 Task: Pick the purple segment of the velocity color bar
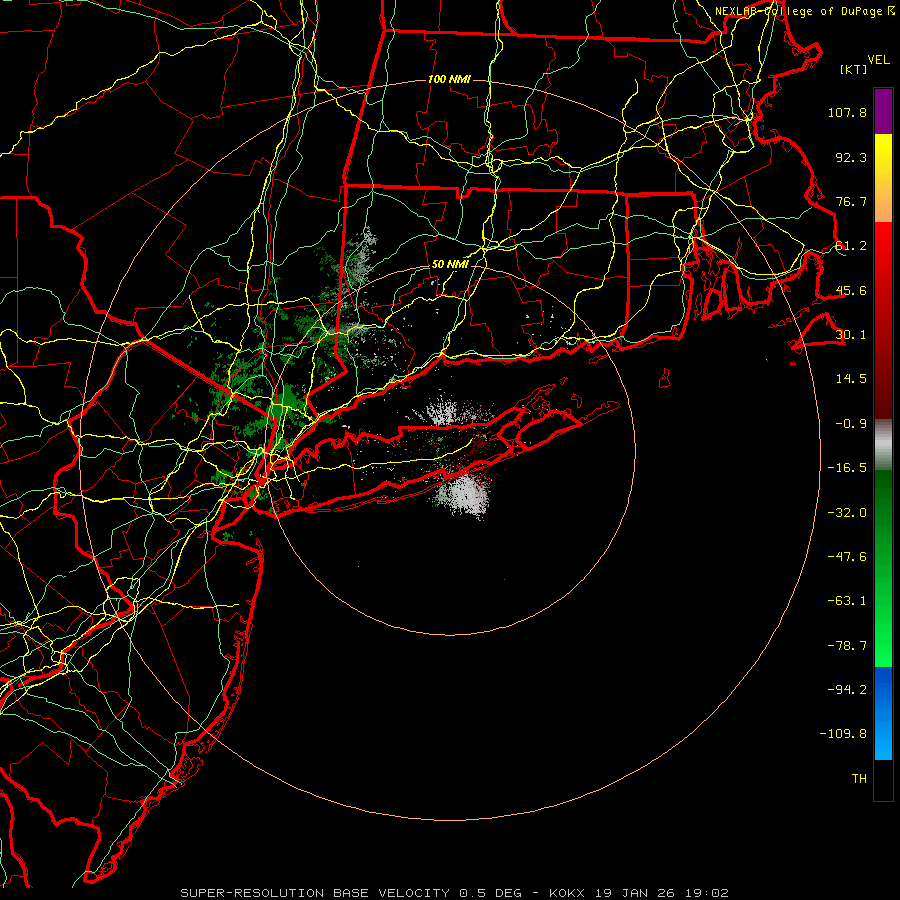coord(883,111)
